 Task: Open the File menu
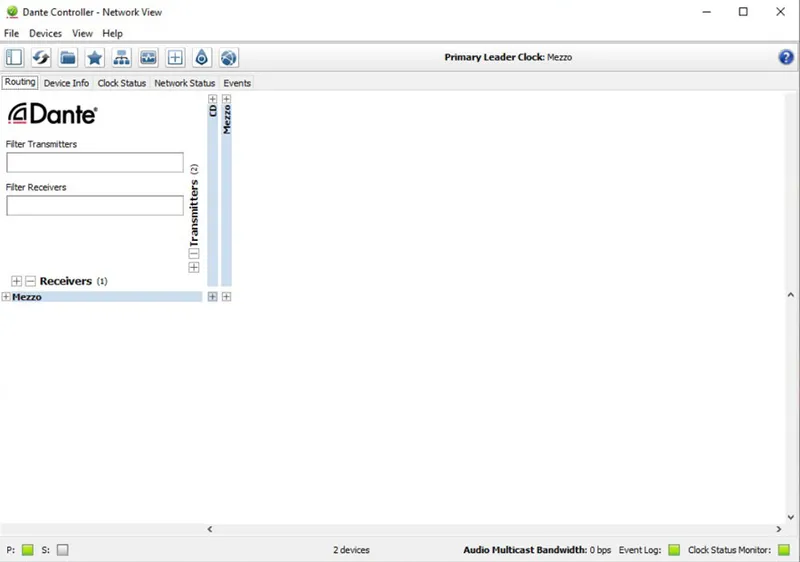pos(11,33)
